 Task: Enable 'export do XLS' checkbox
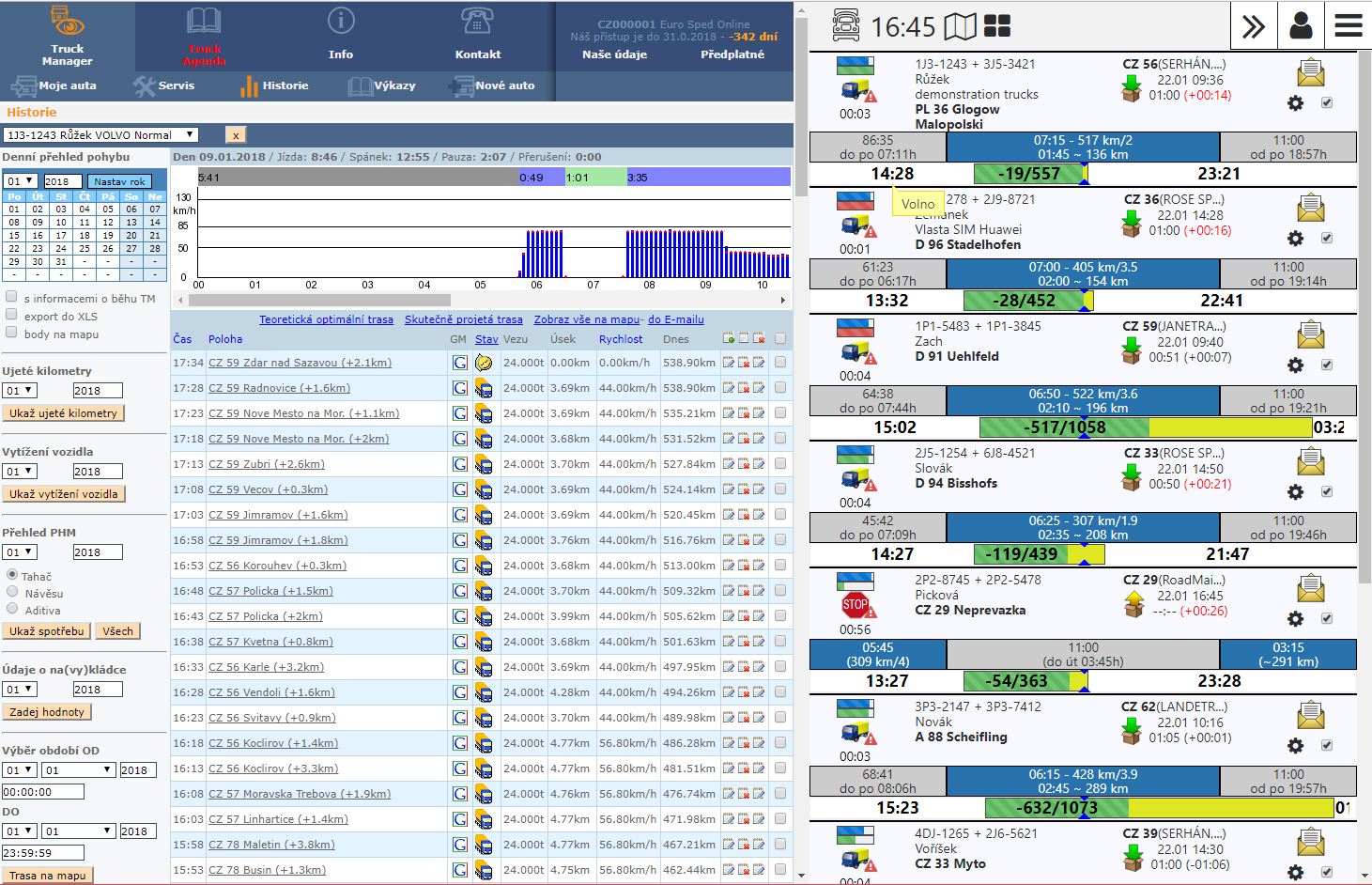pyautogui.click(x=11, y=315)
